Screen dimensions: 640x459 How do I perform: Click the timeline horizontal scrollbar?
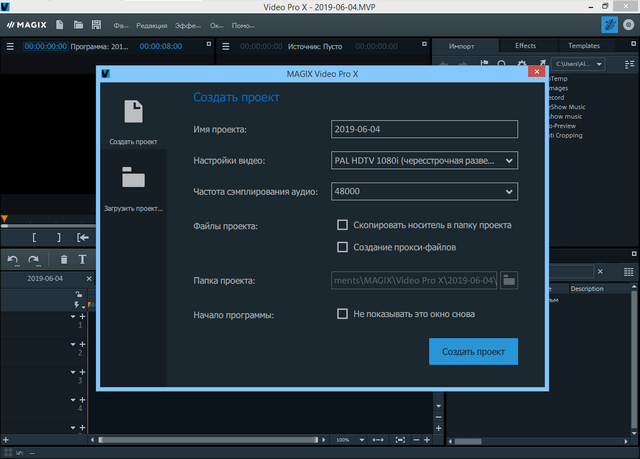click(208, 440)
